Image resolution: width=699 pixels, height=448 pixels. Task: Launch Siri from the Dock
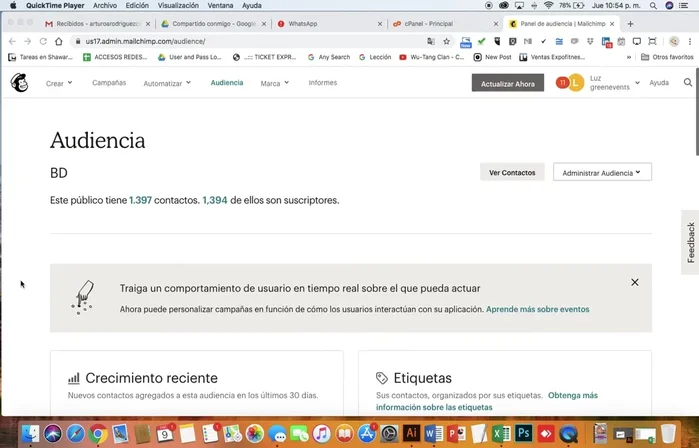pos(53,433)
